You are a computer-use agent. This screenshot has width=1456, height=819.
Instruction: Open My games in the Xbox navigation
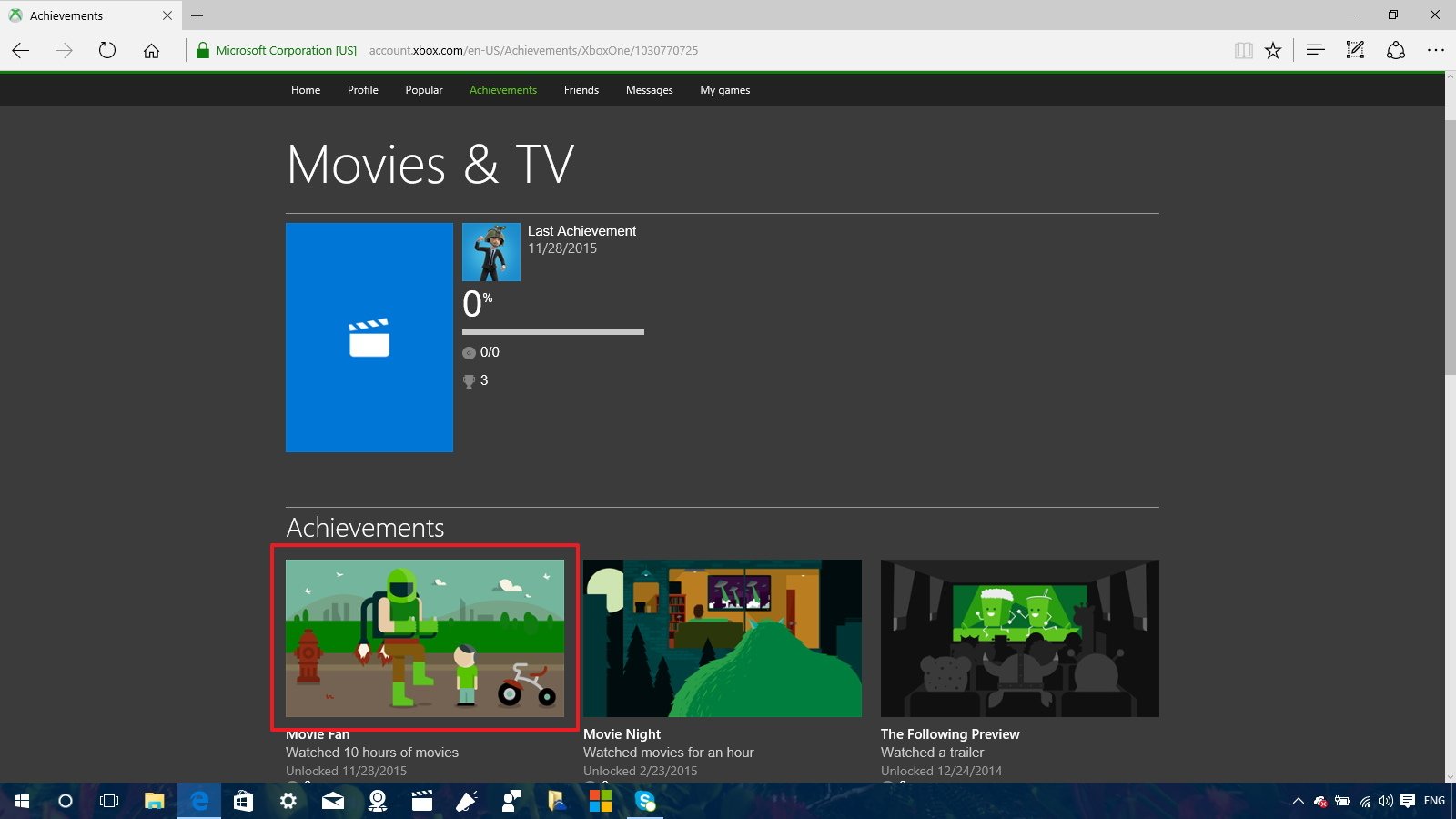[725, 90]
